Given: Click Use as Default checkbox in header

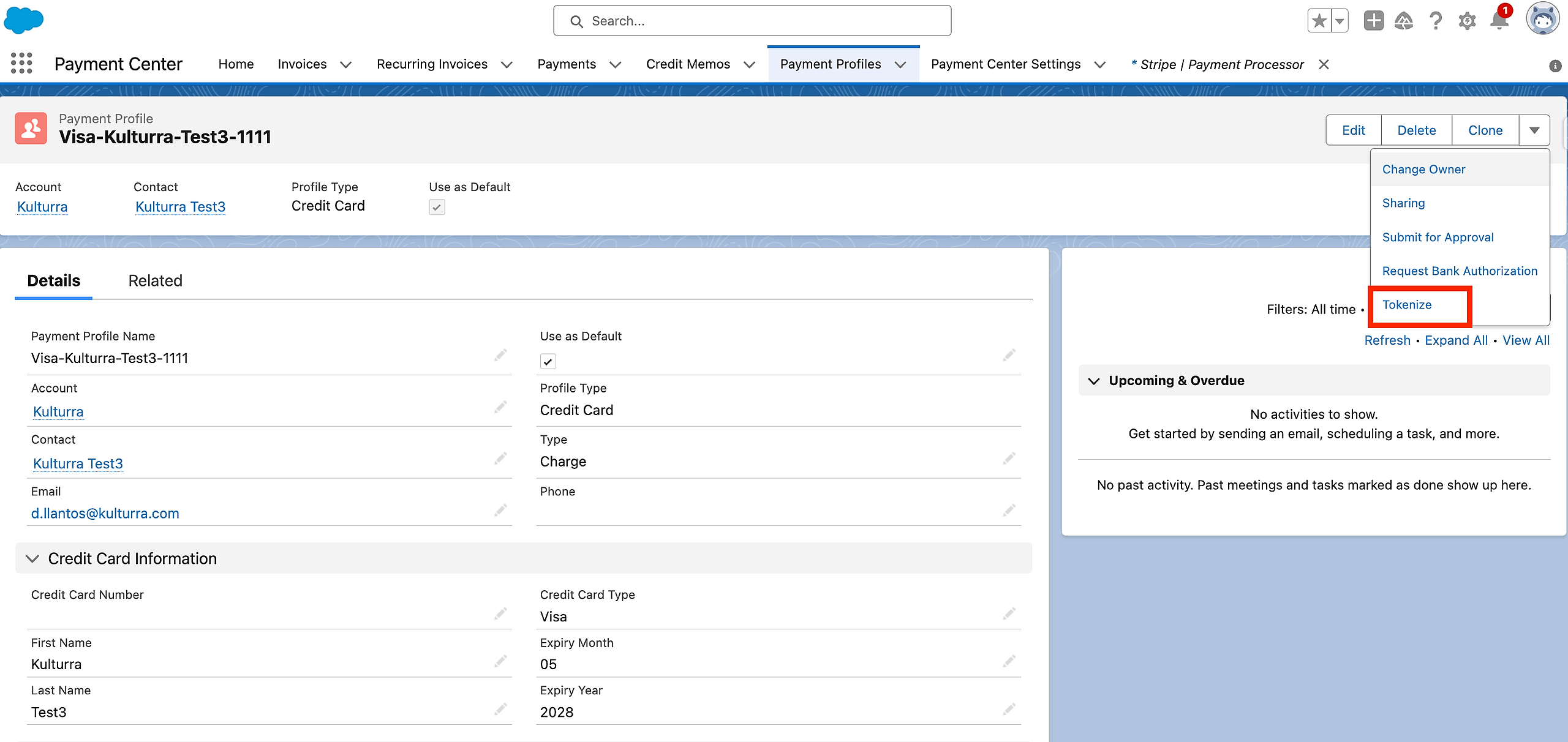Looking at the screenshot, I should click(x=437, y=207).
